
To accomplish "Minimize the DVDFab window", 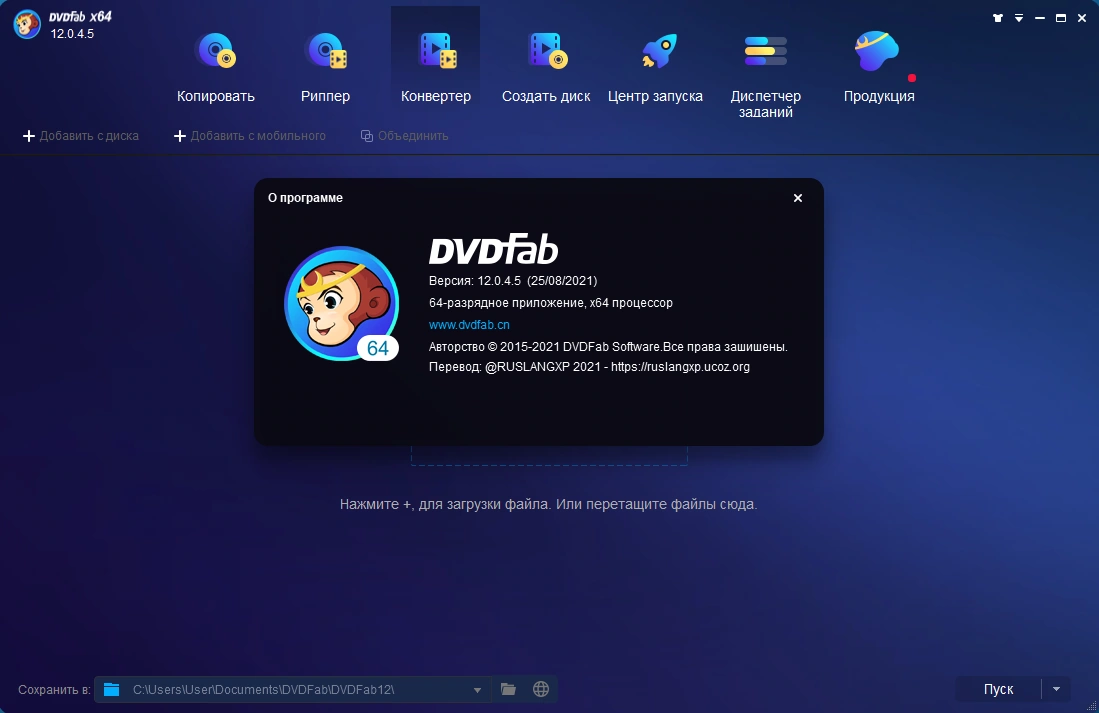I will 1039,18.
